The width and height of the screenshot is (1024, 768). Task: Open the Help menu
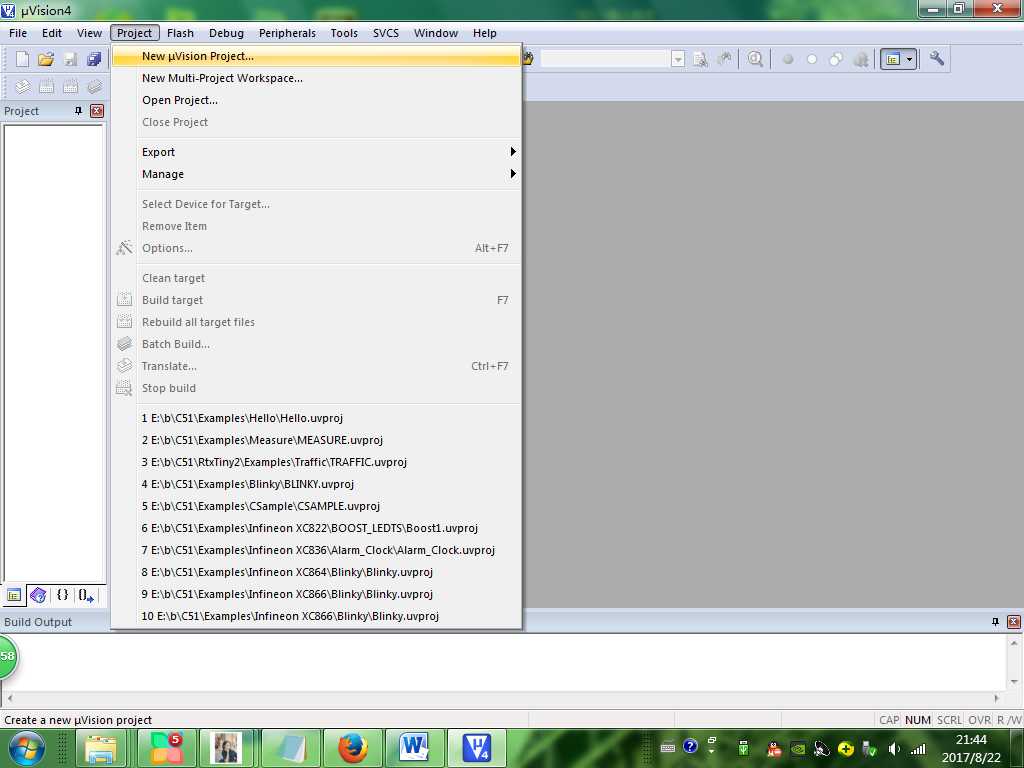pyautogui.click(x=485, y=33)
